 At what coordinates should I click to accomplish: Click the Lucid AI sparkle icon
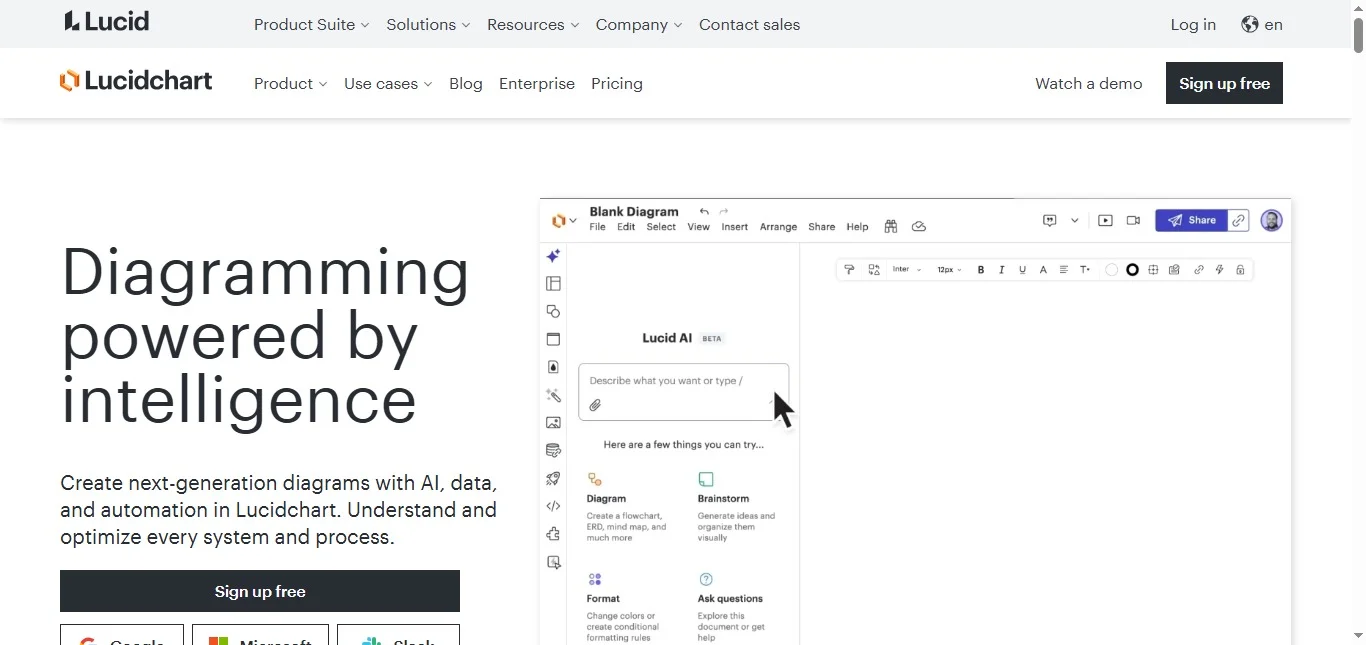point(553,256)
